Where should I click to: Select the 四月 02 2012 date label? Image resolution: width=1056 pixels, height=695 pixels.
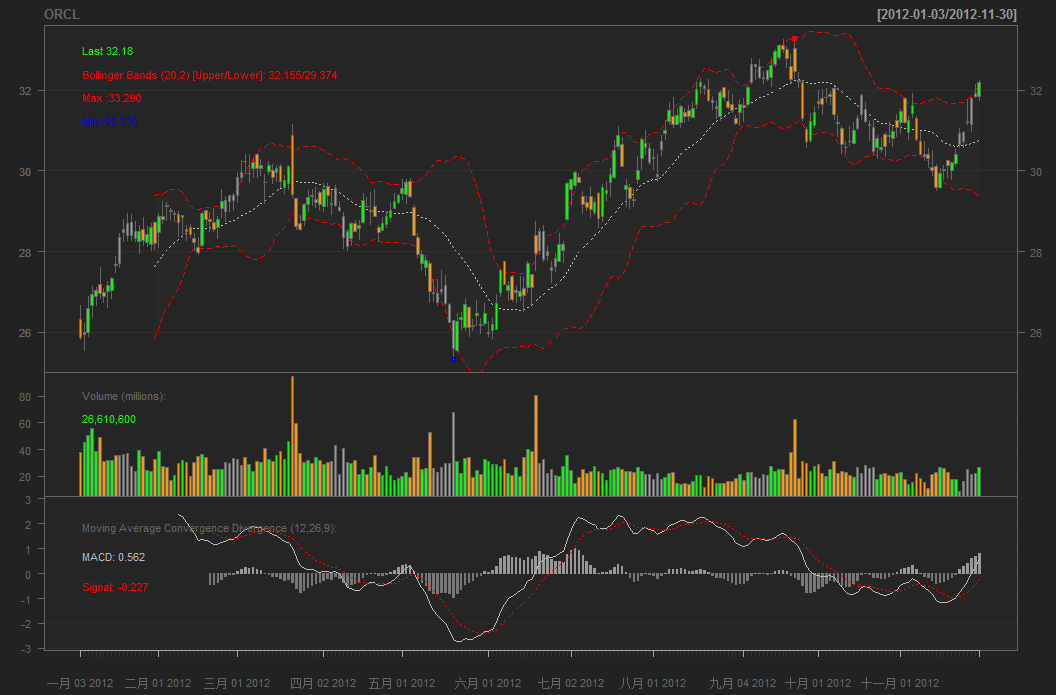[322, 683]
